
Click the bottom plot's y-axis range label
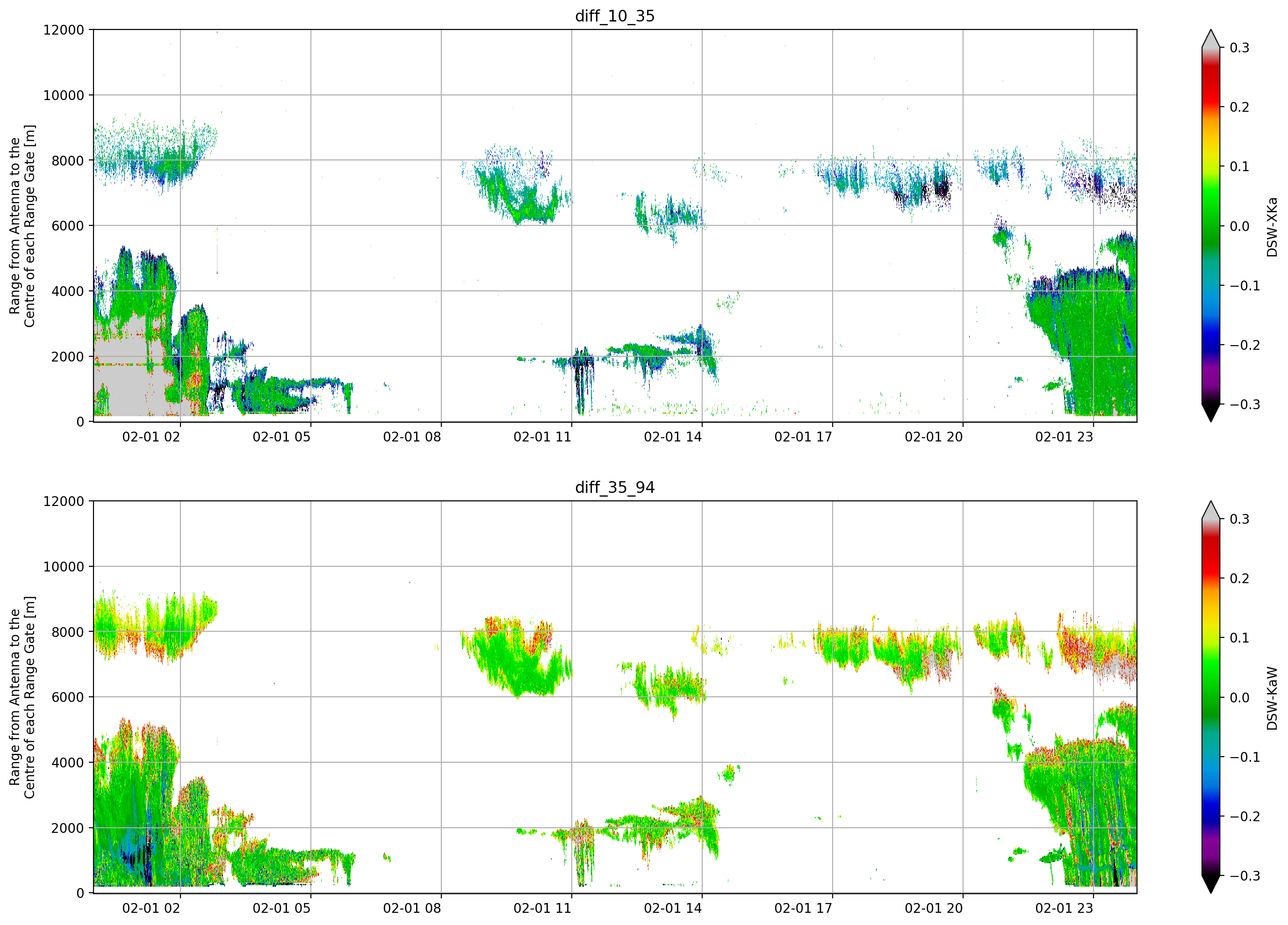(22, 697)
